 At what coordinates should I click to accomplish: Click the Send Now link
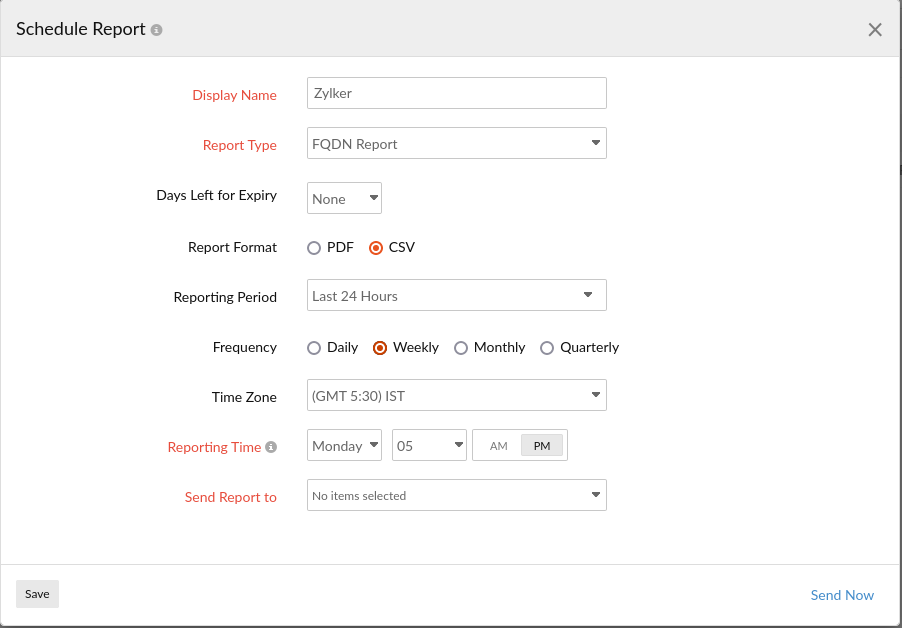pos(842,595)
